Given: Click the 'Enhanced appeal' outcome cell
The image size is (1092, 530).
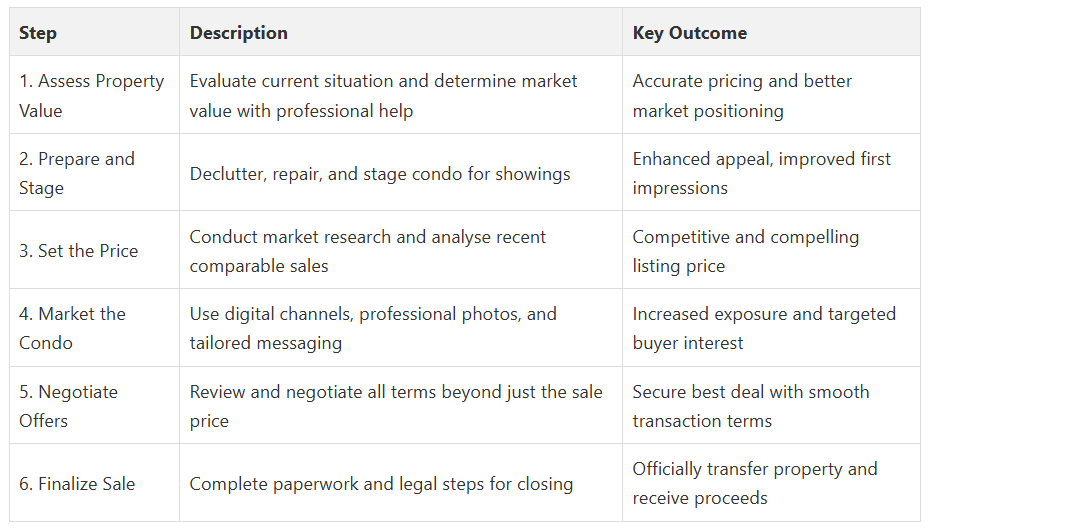Looking at the screenshot, I should coord(761,173).
